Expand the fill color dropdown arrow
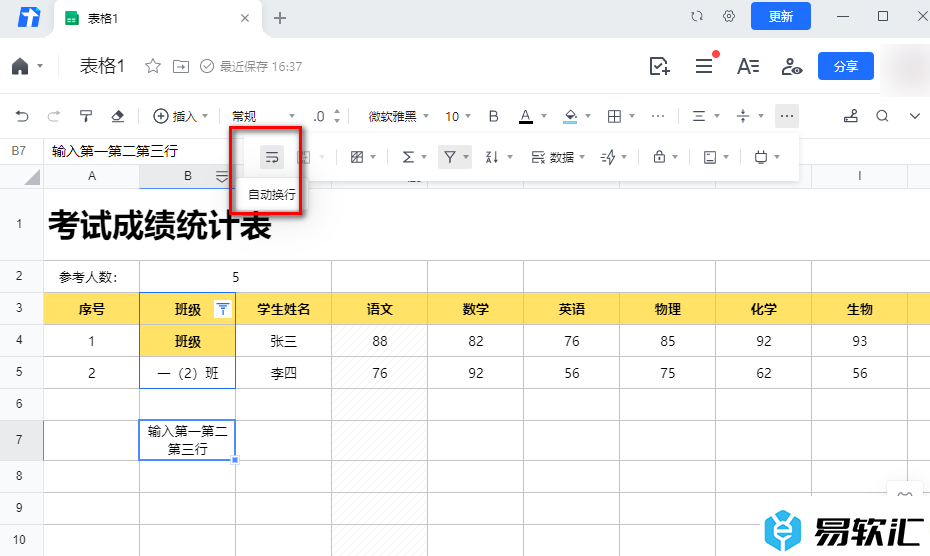Image resolution: width=930 pixels, height=556 pixels. tap(588, 116)
